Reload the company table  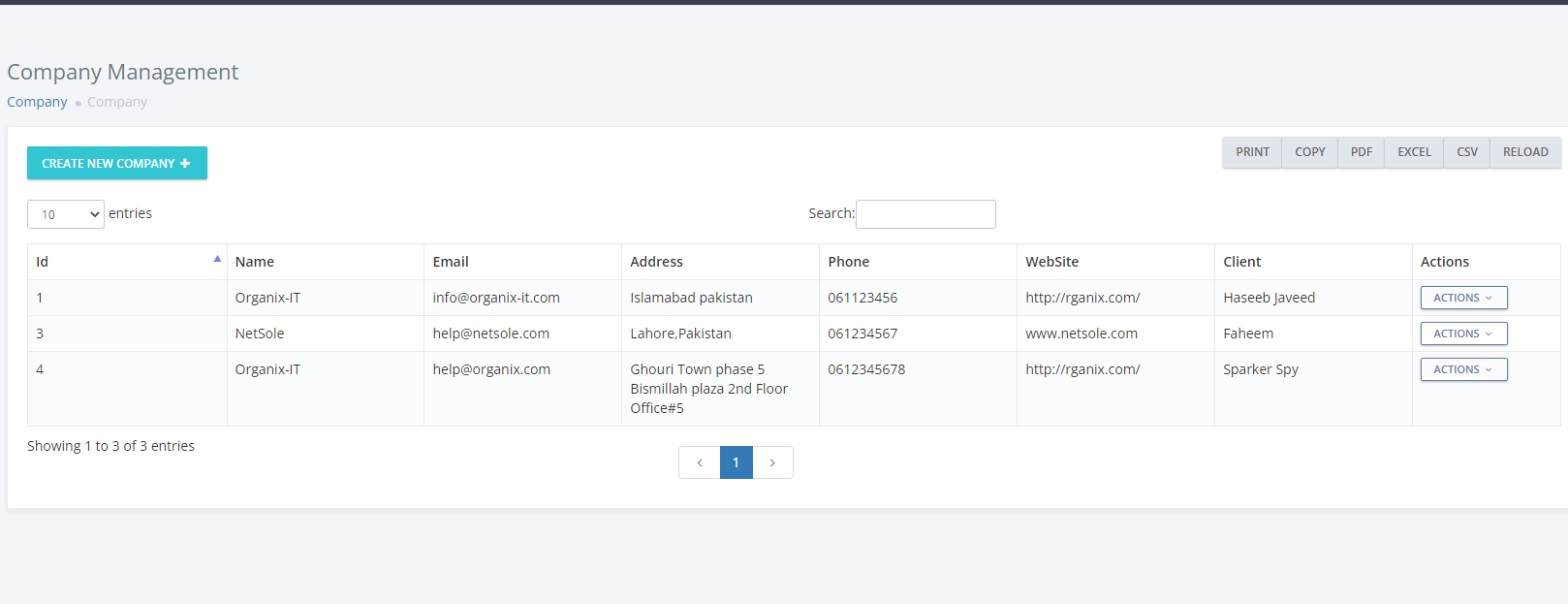pyautogui.click(x=1524, y=152)
